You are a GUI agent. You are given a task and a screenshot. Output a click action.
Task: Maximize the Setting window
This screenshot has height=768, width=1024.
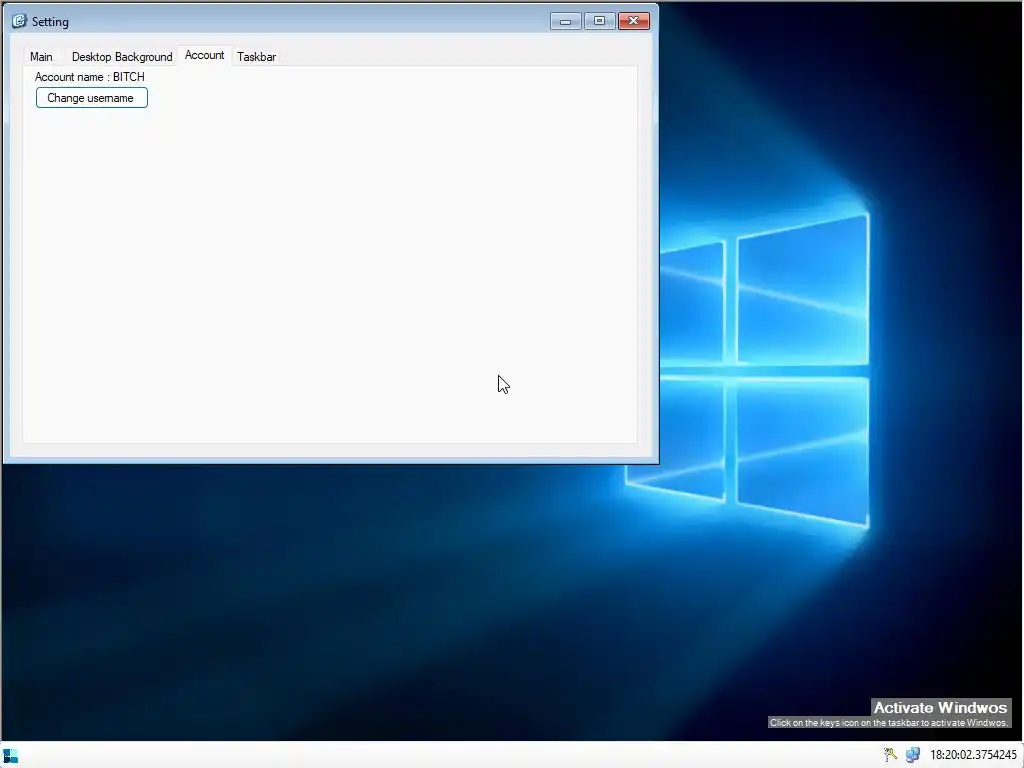600,22
